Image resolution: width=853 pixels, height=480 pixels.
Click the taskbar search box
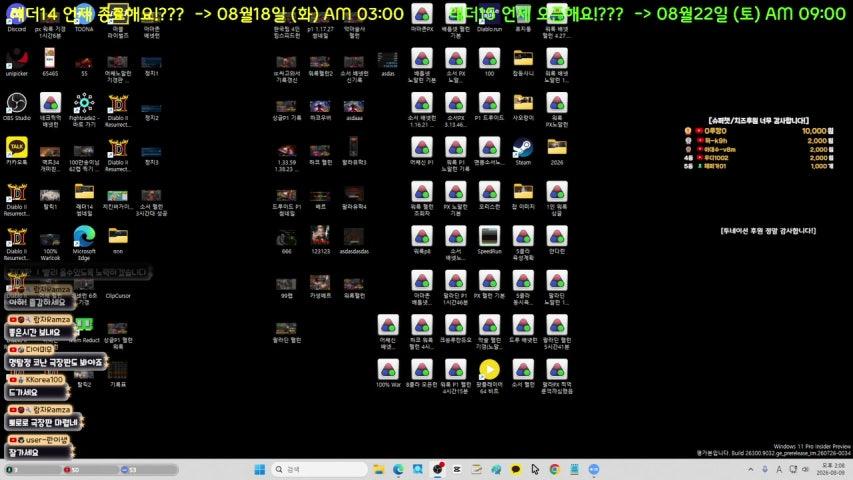(319, 469)
